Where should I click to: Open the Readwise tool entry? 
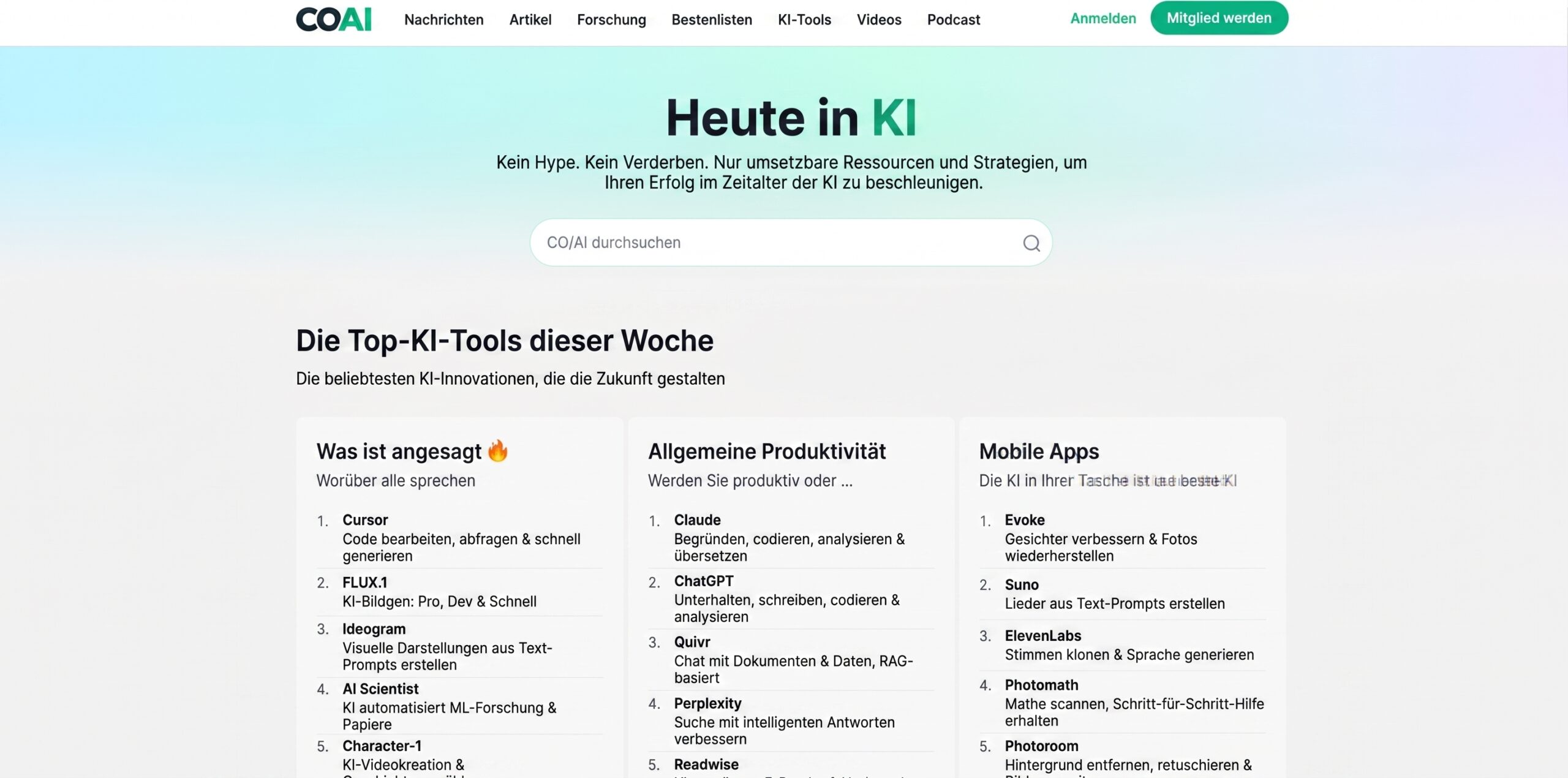706,765
